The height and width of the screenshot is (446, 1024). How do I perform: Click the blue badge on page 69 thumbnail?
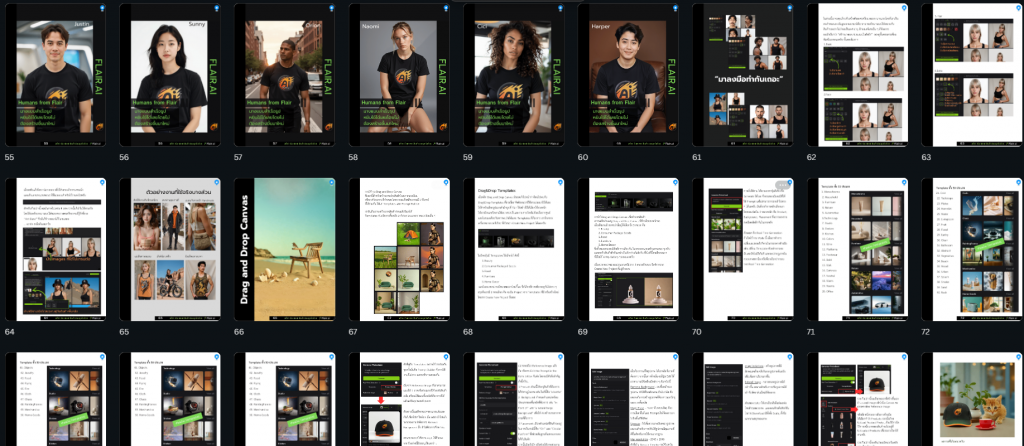pos(673,184)
